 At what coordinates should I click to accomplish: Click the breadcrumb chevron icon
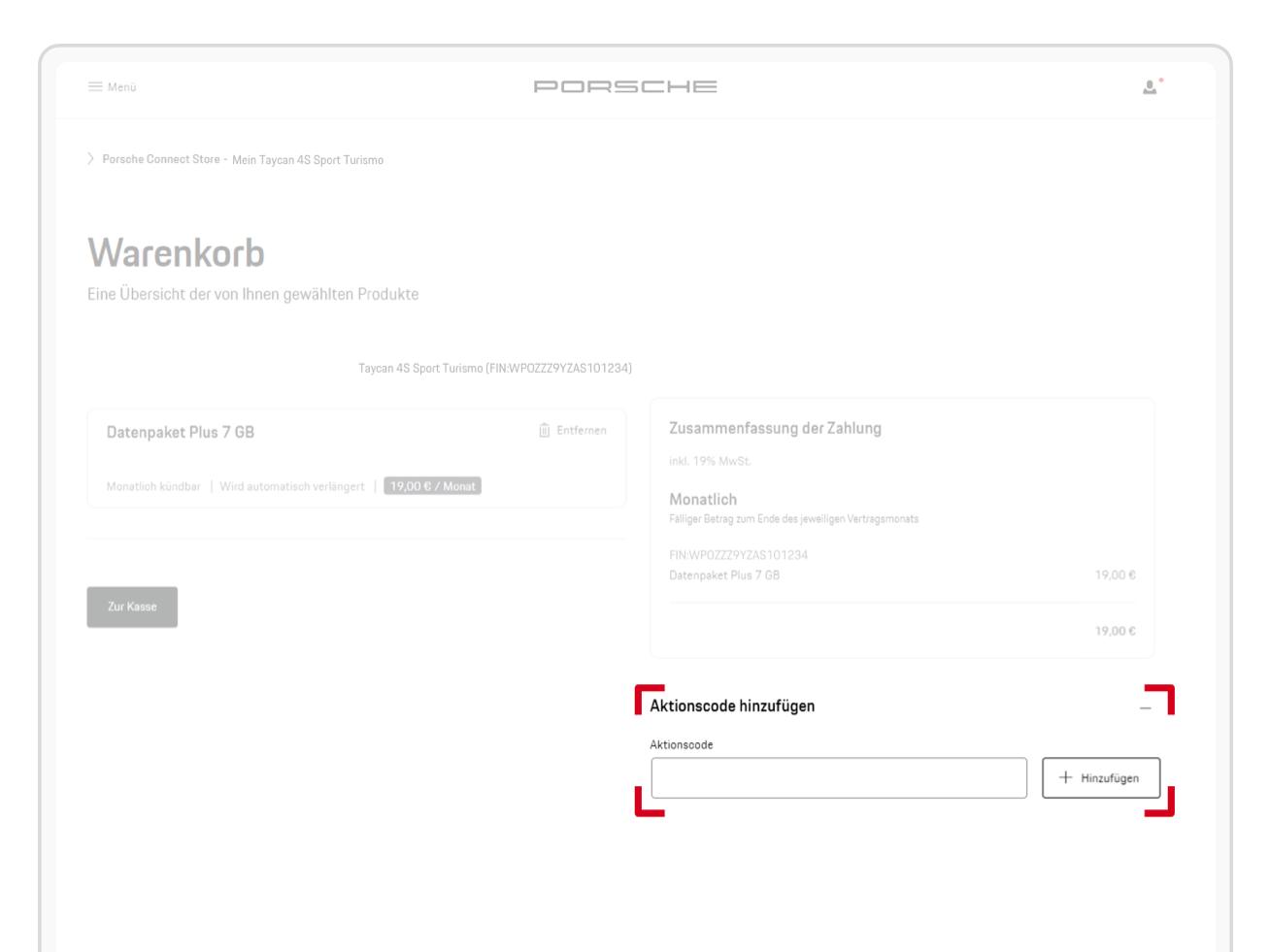(89, 158)
